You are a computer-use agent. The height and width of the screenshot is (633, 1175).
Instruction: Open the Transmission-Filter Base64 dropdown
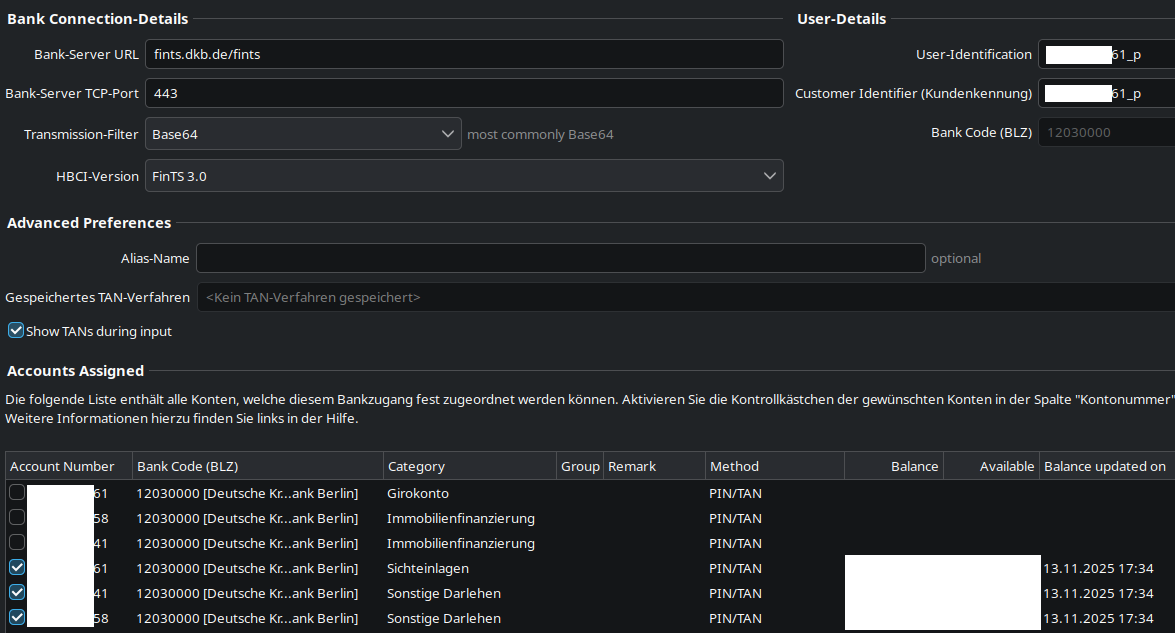(303, 134)
